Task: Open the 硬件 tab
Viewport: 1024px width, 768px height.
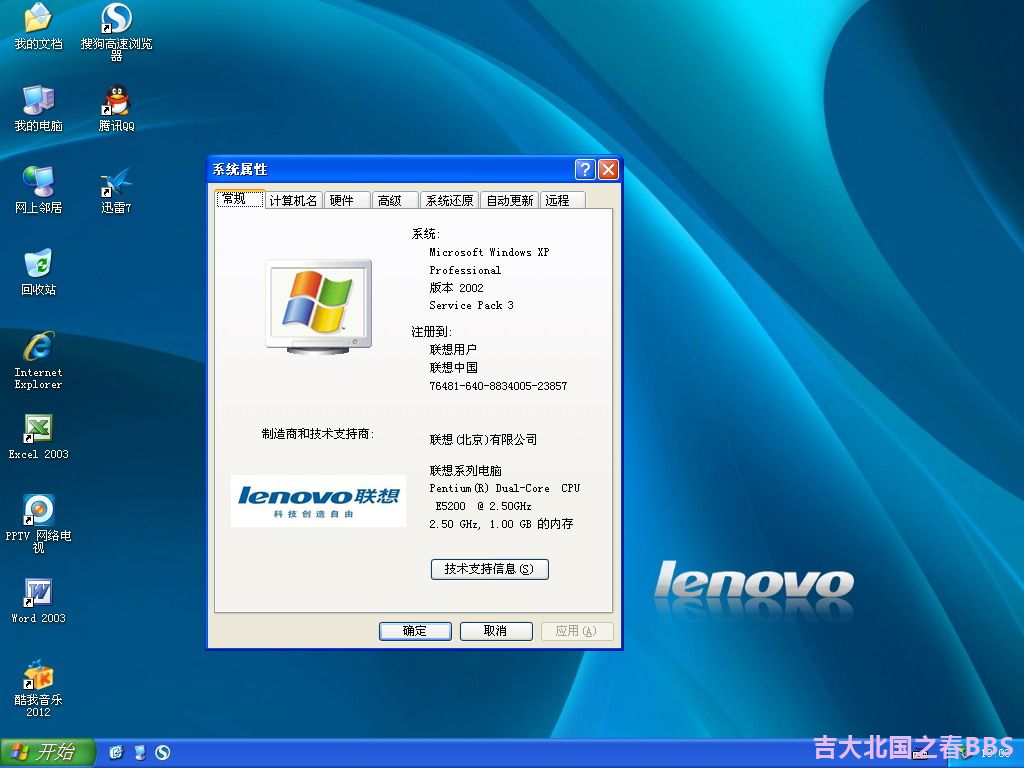Action: [347, 200]
